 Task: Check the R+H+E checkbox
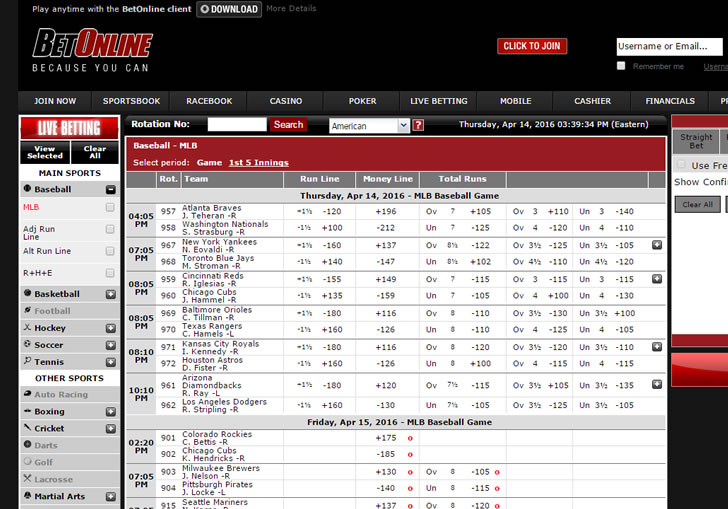click(110, 273)
